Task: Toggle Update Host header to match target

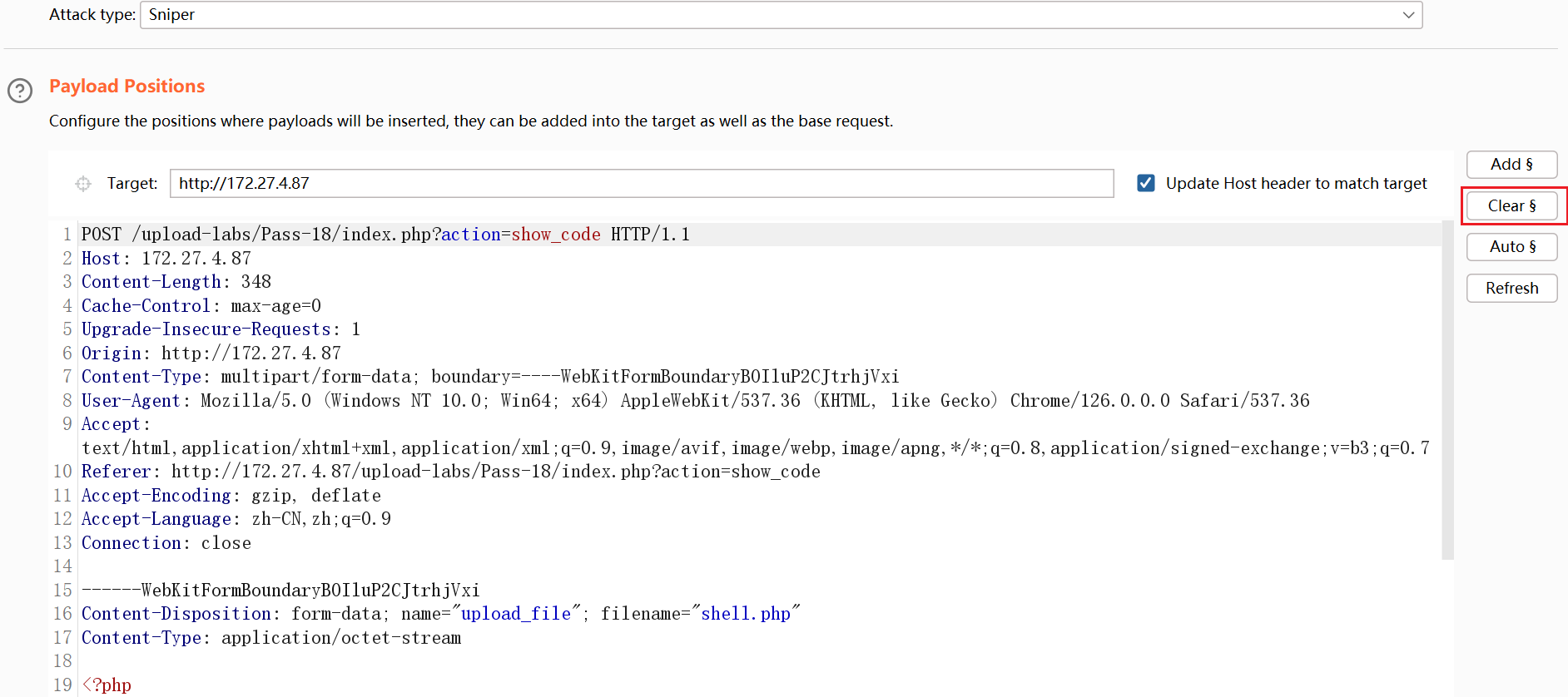Action: coord(1146,183)
